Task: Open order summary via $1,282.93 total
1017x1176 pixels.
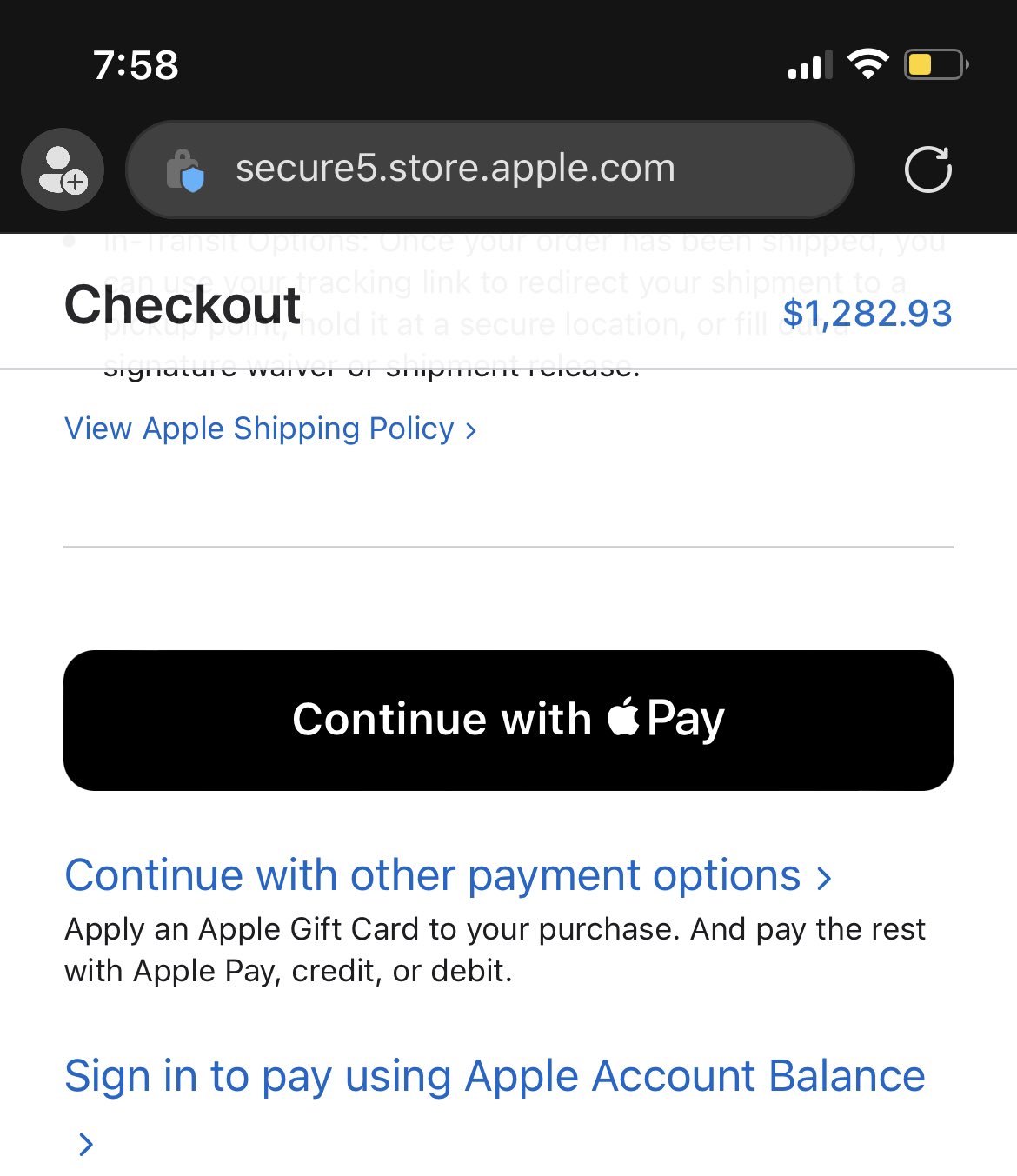Action: coord(867,314)
